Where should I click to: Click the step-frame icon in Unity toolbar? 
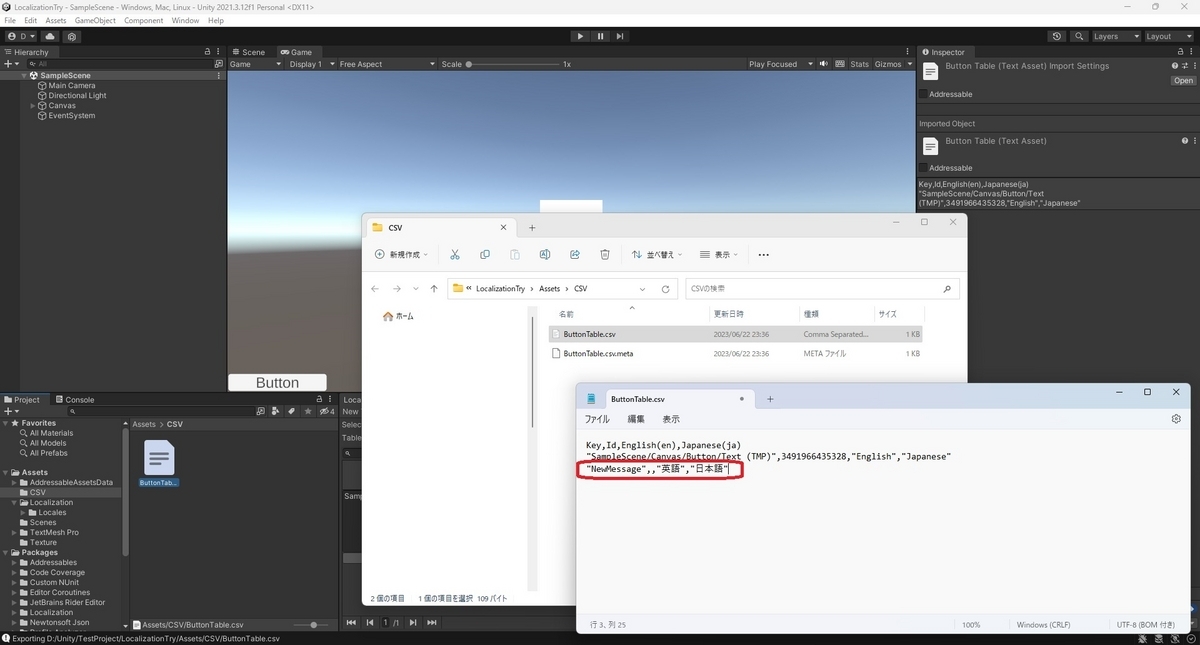(x=620, y=35)
